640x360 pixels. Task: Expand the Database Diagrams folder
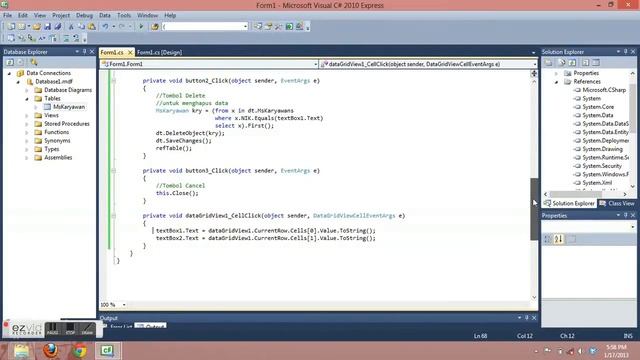(x=27, y=90)
